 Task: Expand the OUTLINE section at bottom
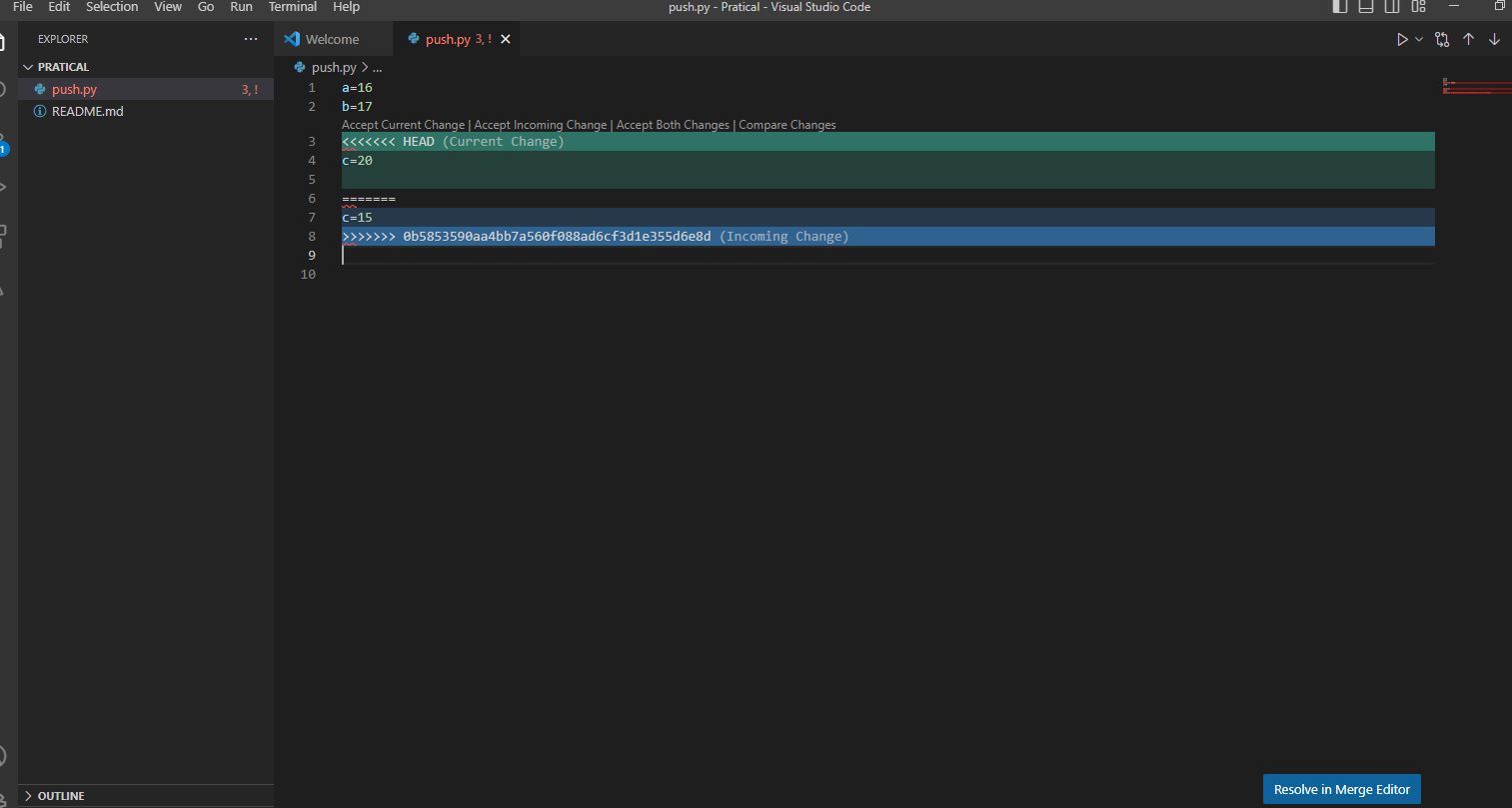tap(27, 795)
